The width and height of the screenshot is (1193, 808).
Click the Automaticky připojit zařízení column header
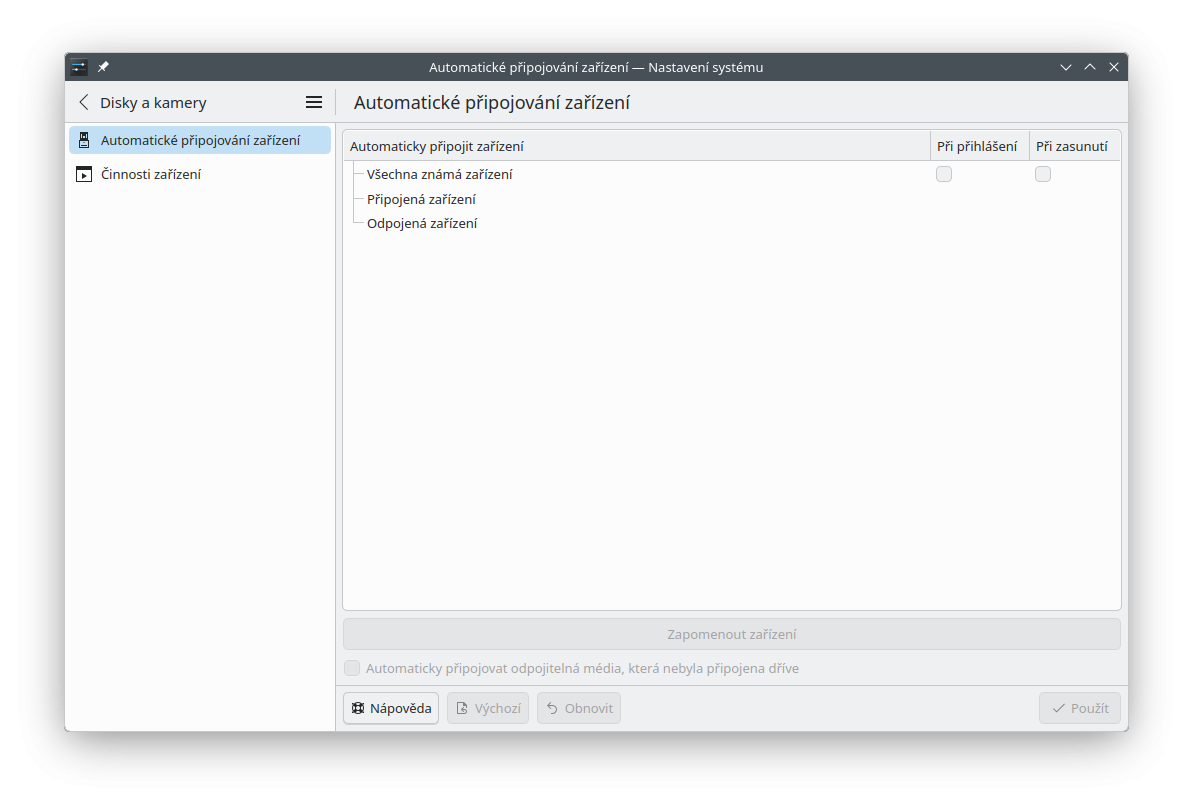[636, 146]
